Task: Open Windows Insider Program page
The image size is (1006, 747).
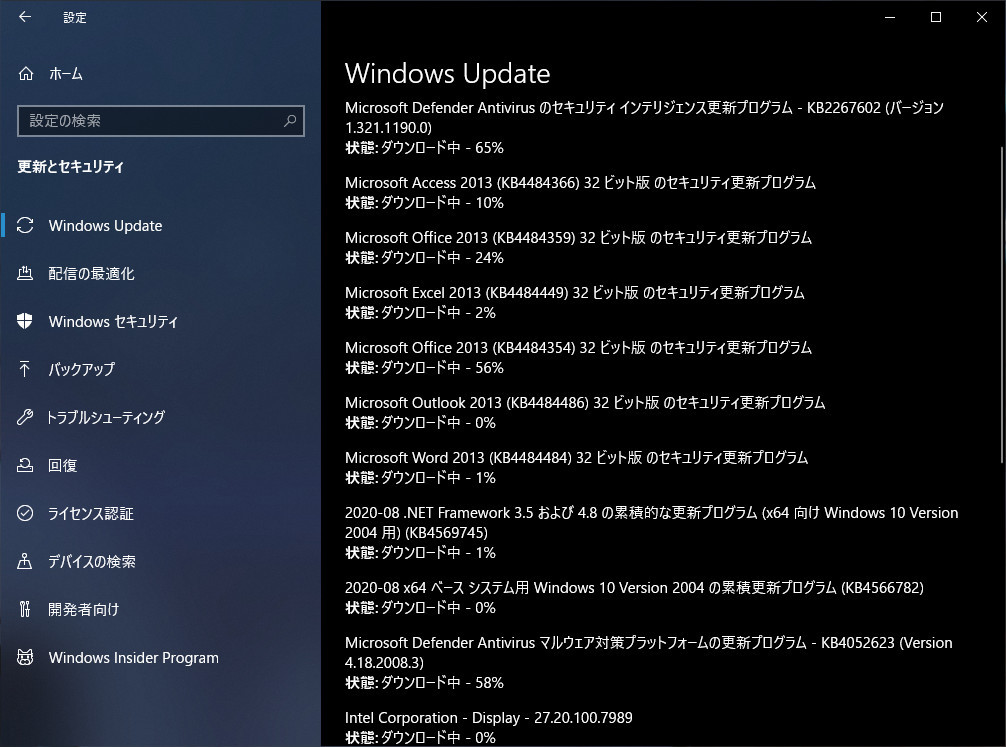Action: 160,657
